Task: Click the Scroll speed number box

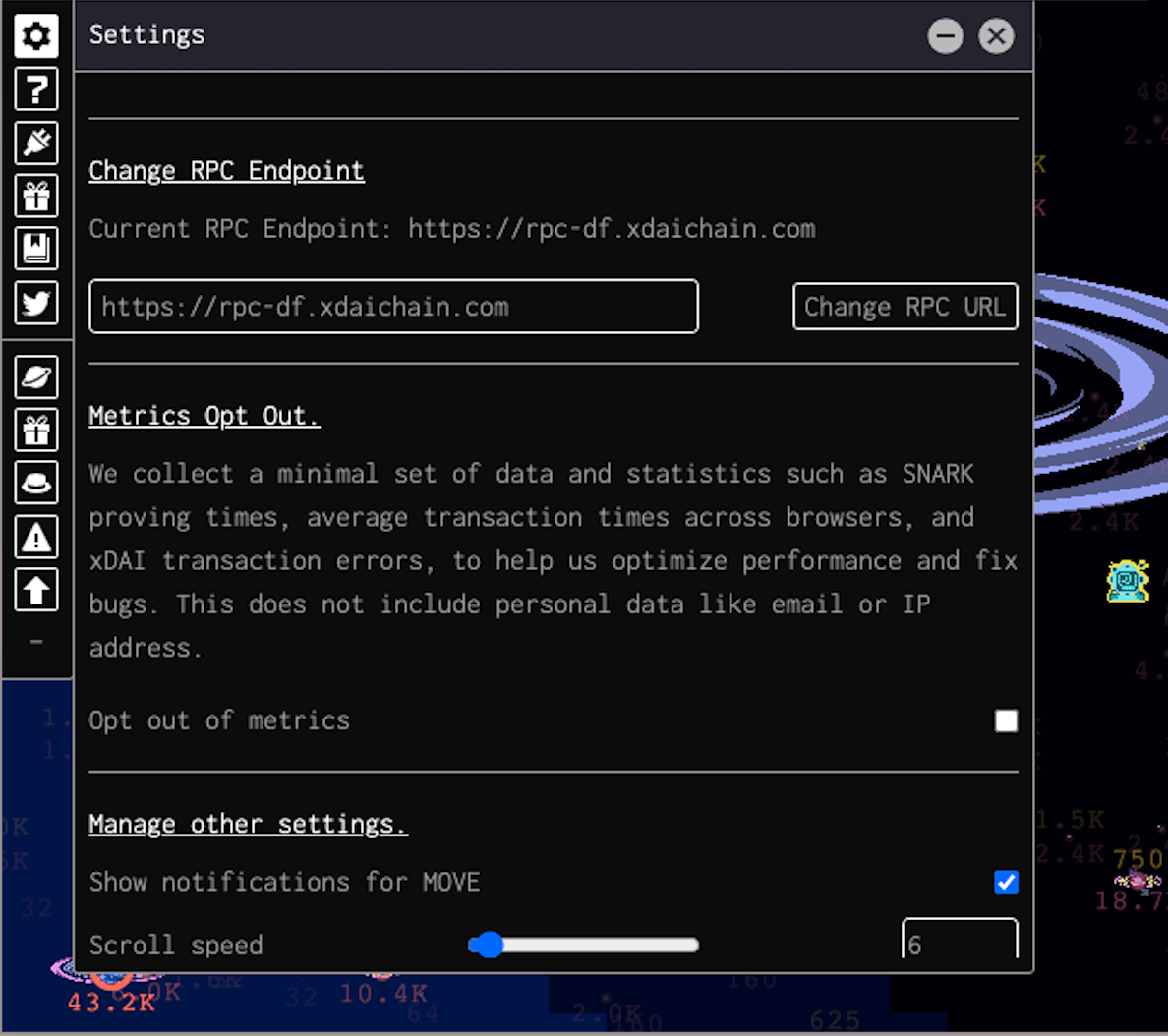Action: point(959,942)
